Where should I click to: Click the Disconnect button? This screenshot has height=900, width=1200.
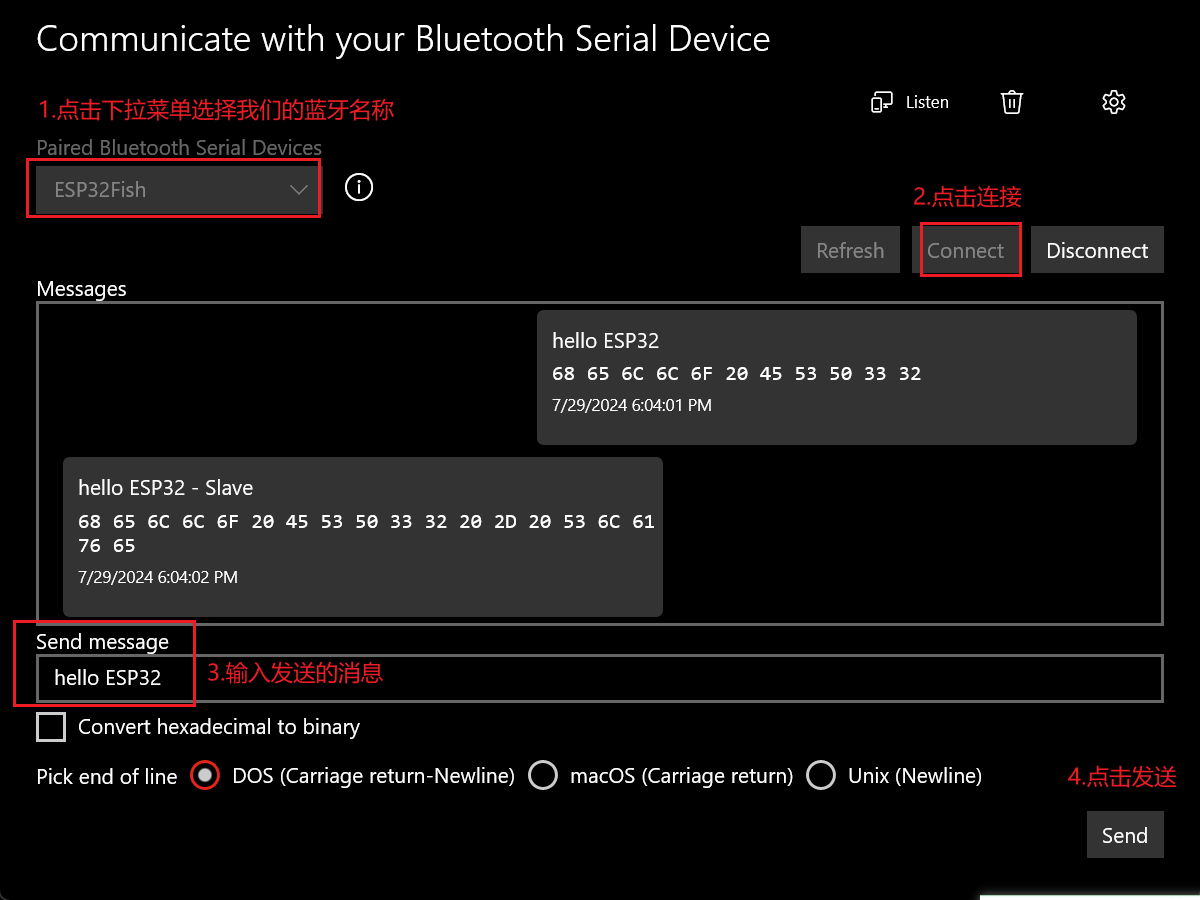tap(1097, 250)
